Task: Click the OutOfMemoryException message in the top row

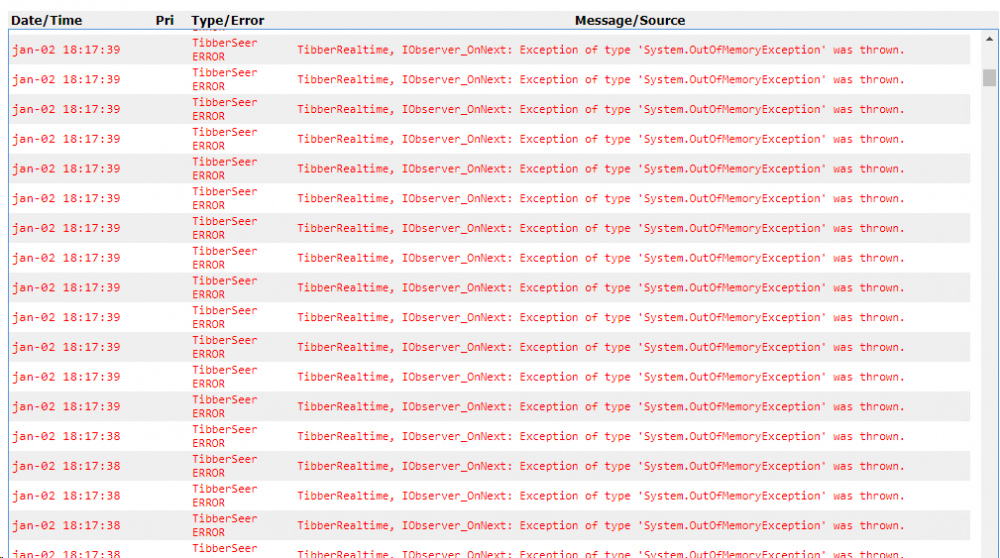Action: 600,50
